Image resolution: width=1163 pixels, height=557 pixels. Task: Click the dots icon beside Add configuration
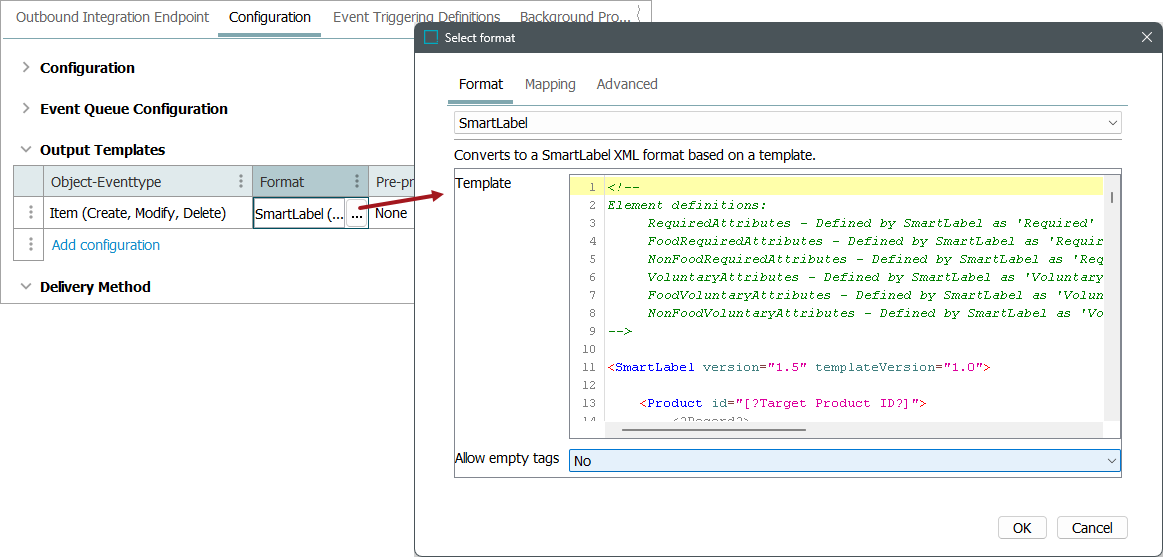point(31,245)
